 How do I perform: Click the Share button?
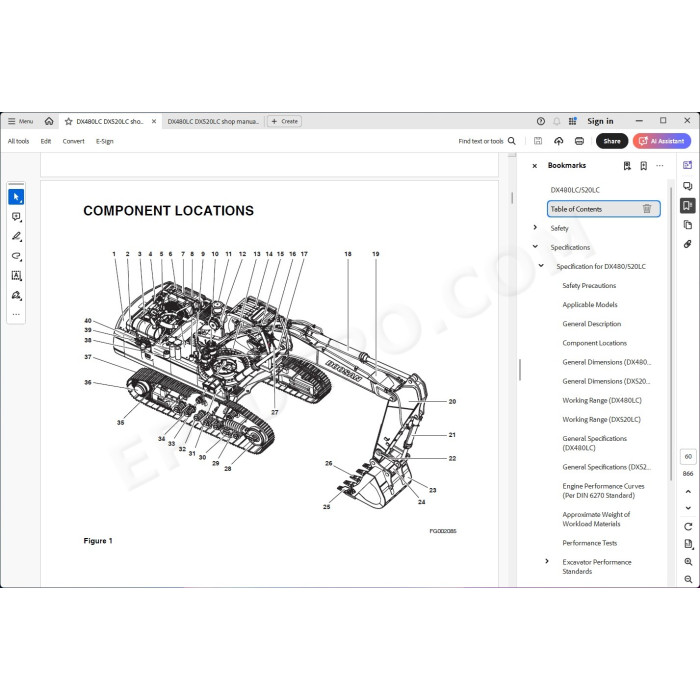pyautogui.click(x=612, y=141)
